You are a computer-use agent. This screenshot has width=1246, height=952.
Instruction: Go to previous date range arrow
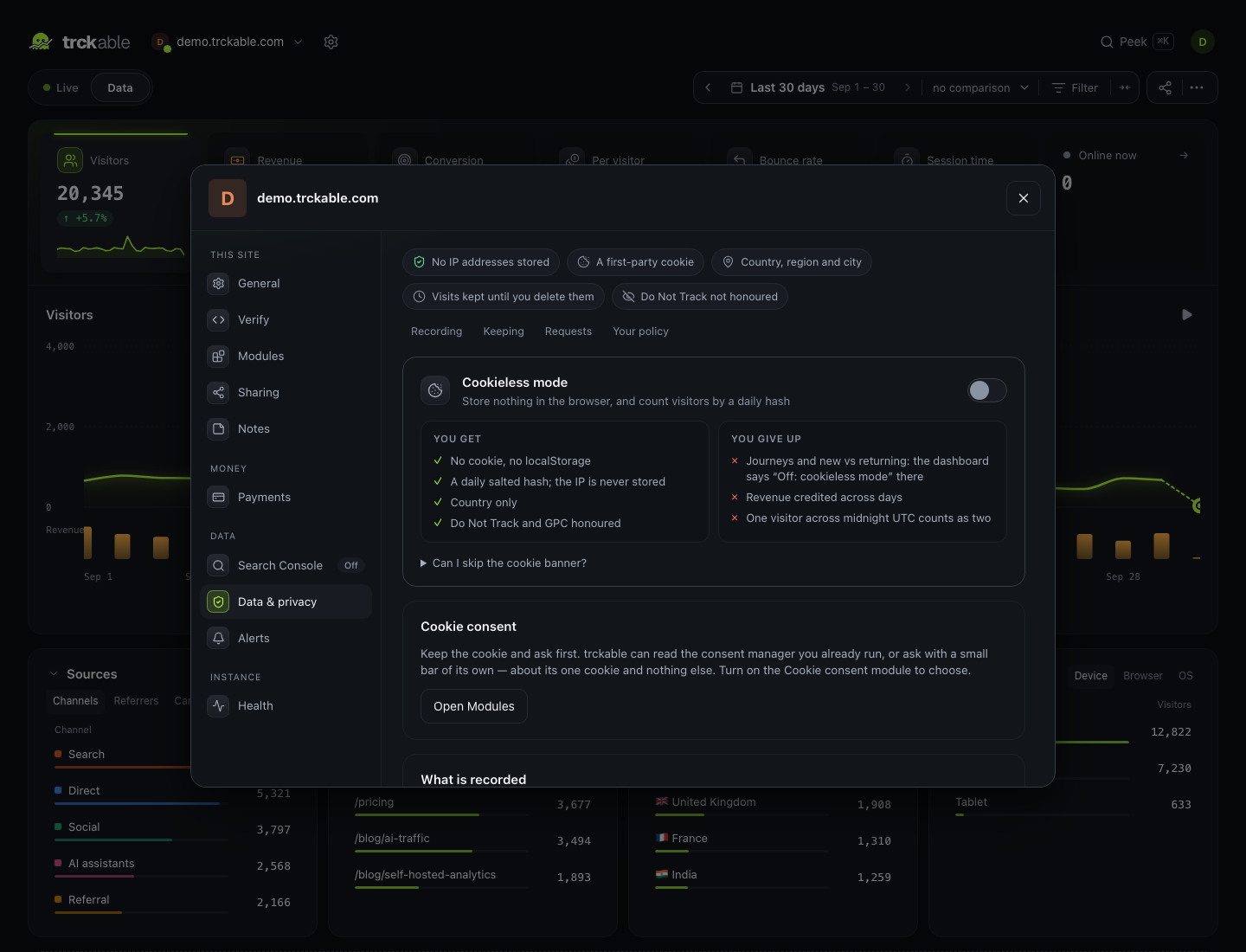(708, 87)
